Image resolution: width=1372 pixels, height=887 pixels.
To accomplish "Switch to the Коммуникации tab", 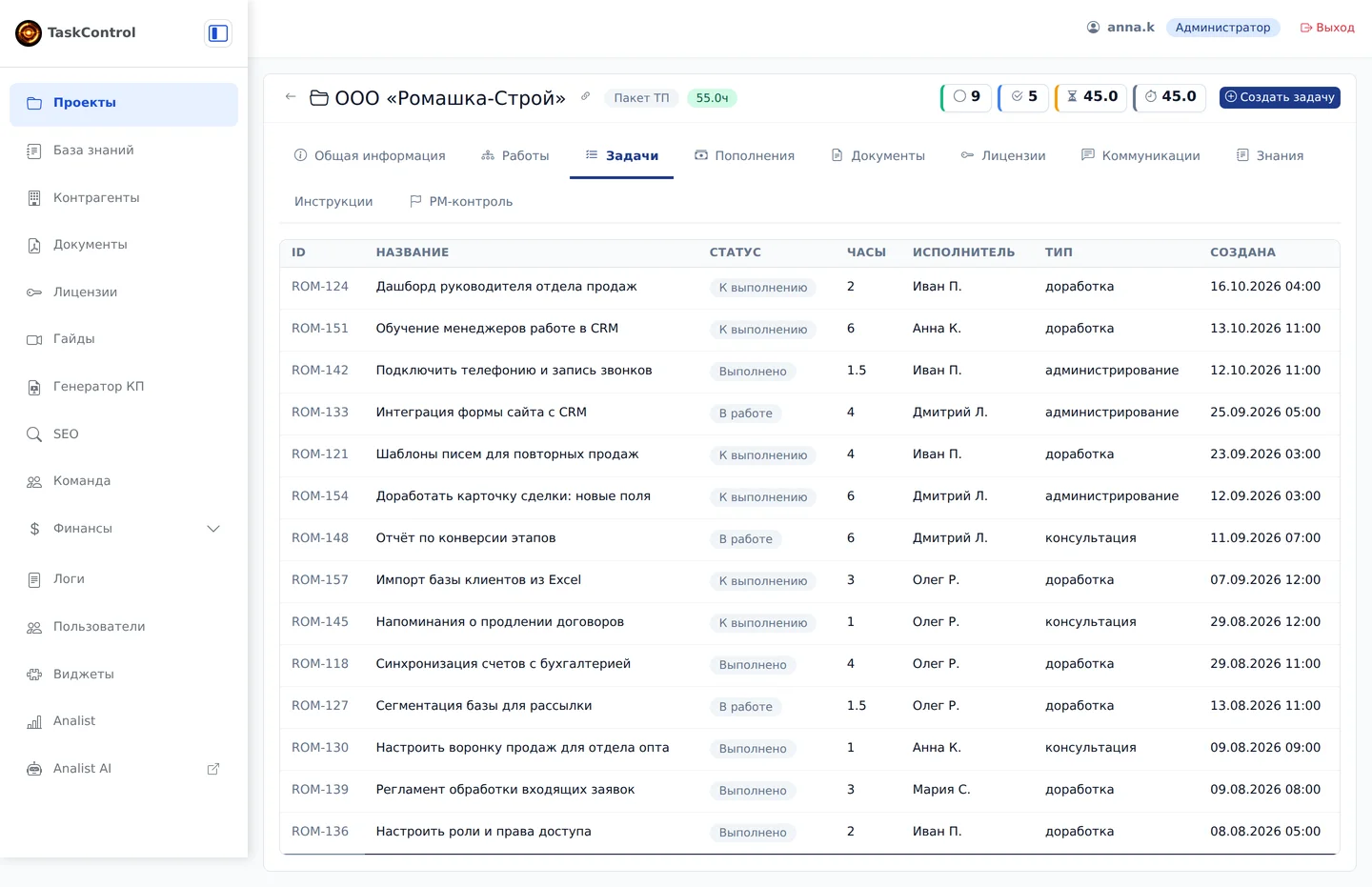I will click(x=1140, y=156).
